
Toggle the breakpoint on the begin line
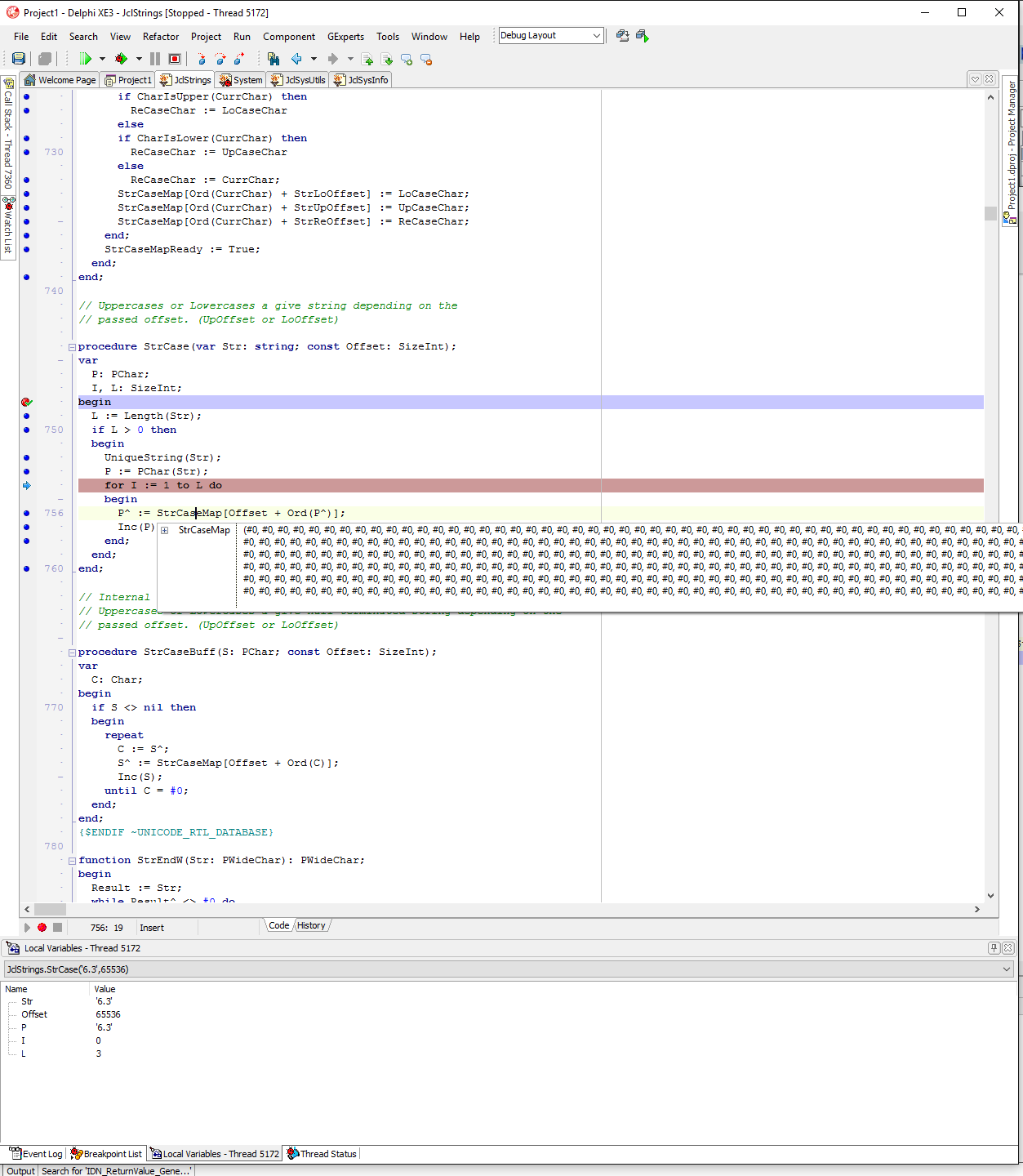click(26, 402)
